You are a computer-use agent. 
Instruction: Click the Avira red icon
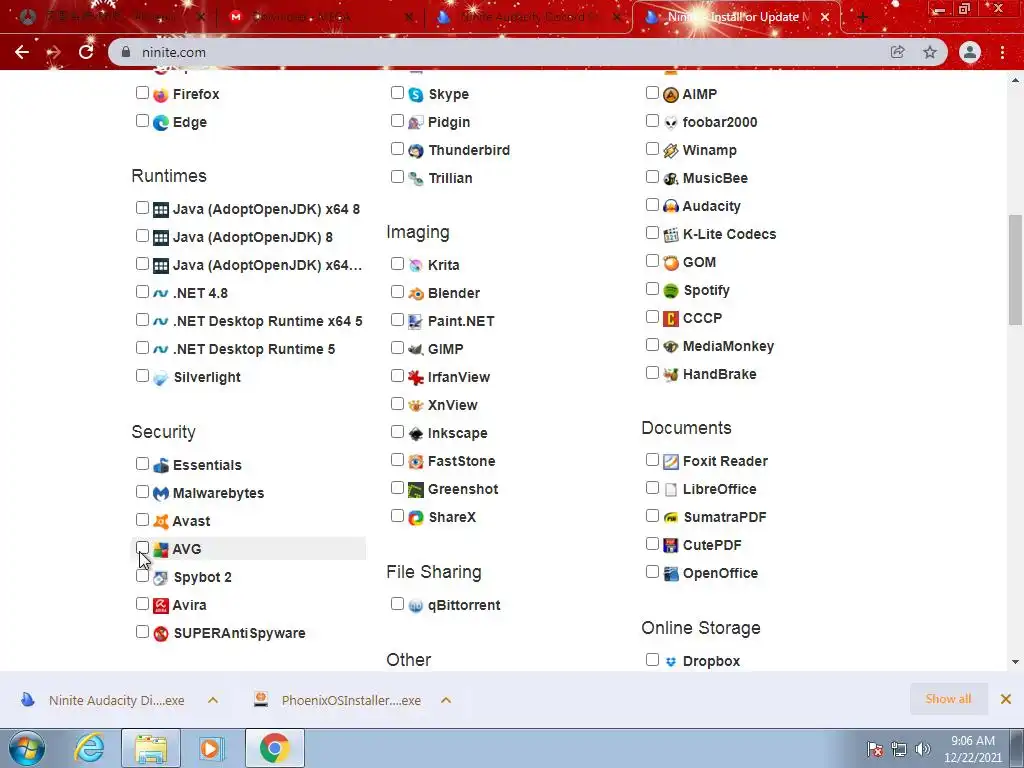[x=161, y=605]
